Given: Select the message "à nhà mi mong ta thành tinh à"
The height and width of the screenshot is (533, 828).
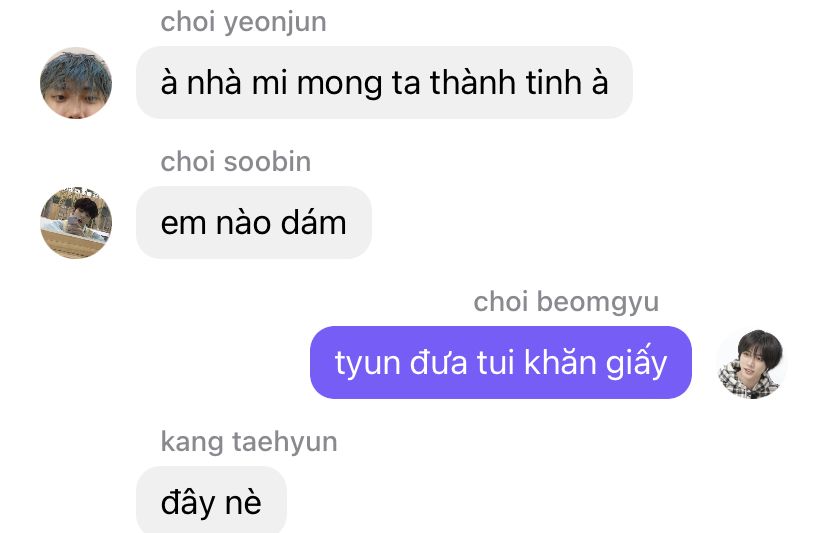Looking at the screenshot, I should 384,82.
